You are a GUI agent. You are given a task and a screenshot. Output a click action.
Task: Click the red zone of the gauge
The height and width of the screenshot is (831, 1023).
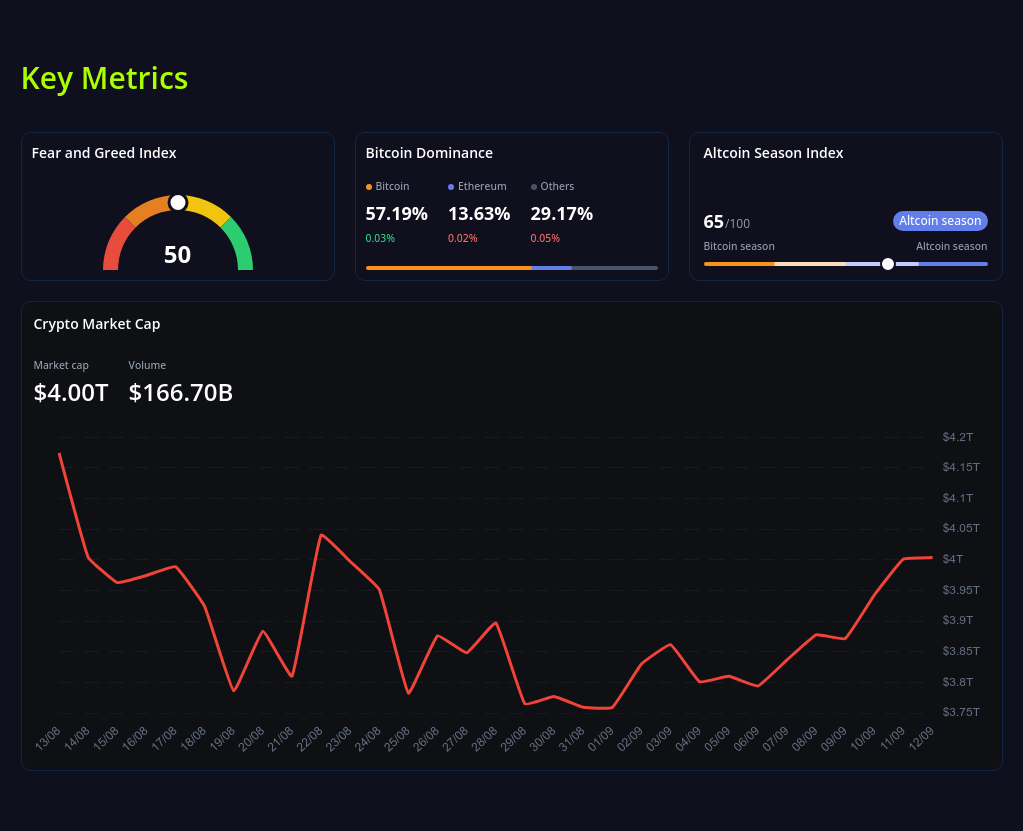pyautogui.click(x=113, y=245)
